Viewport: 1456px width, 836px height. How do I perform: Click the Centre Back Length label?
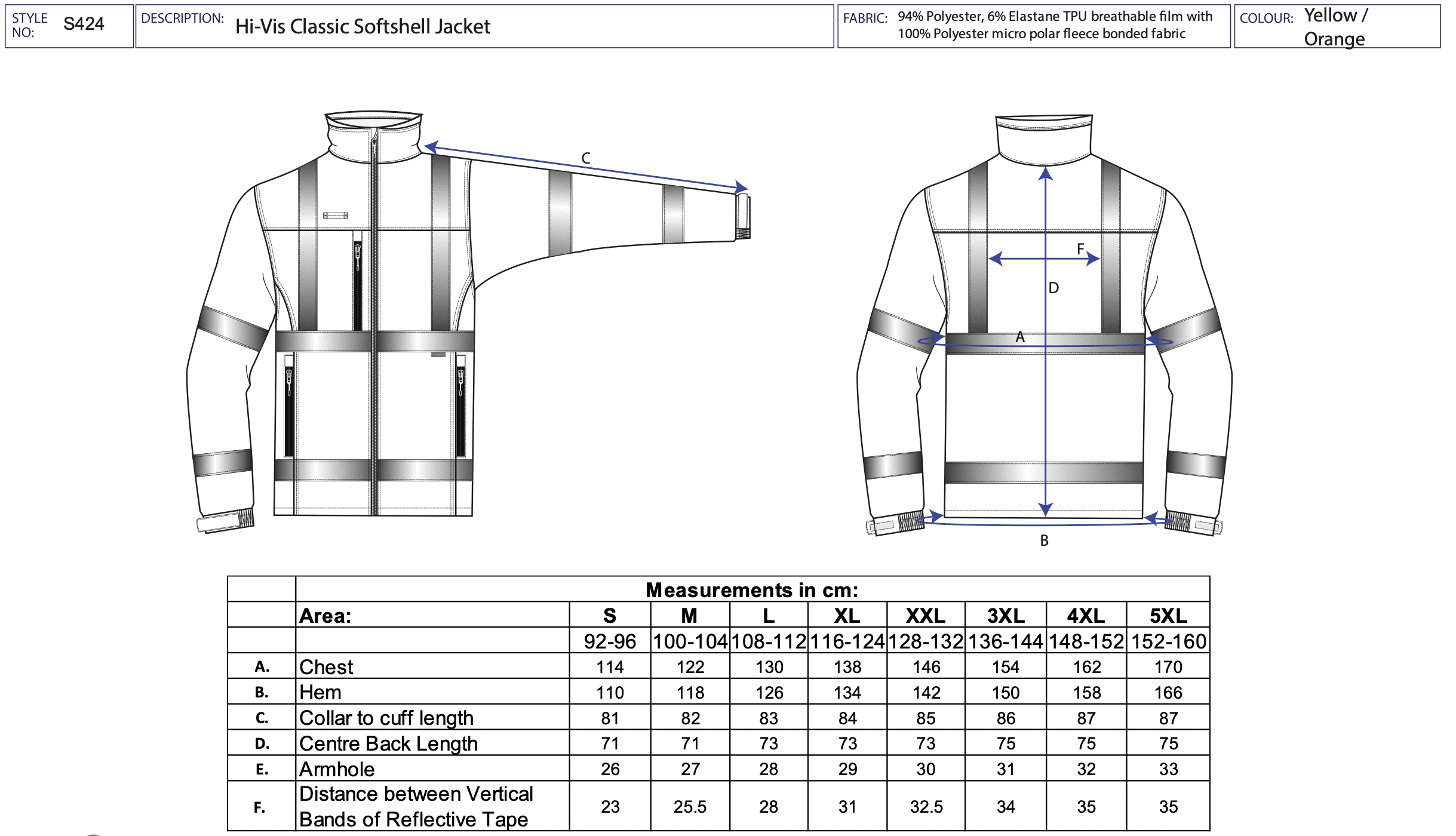(x=388, y=743)
